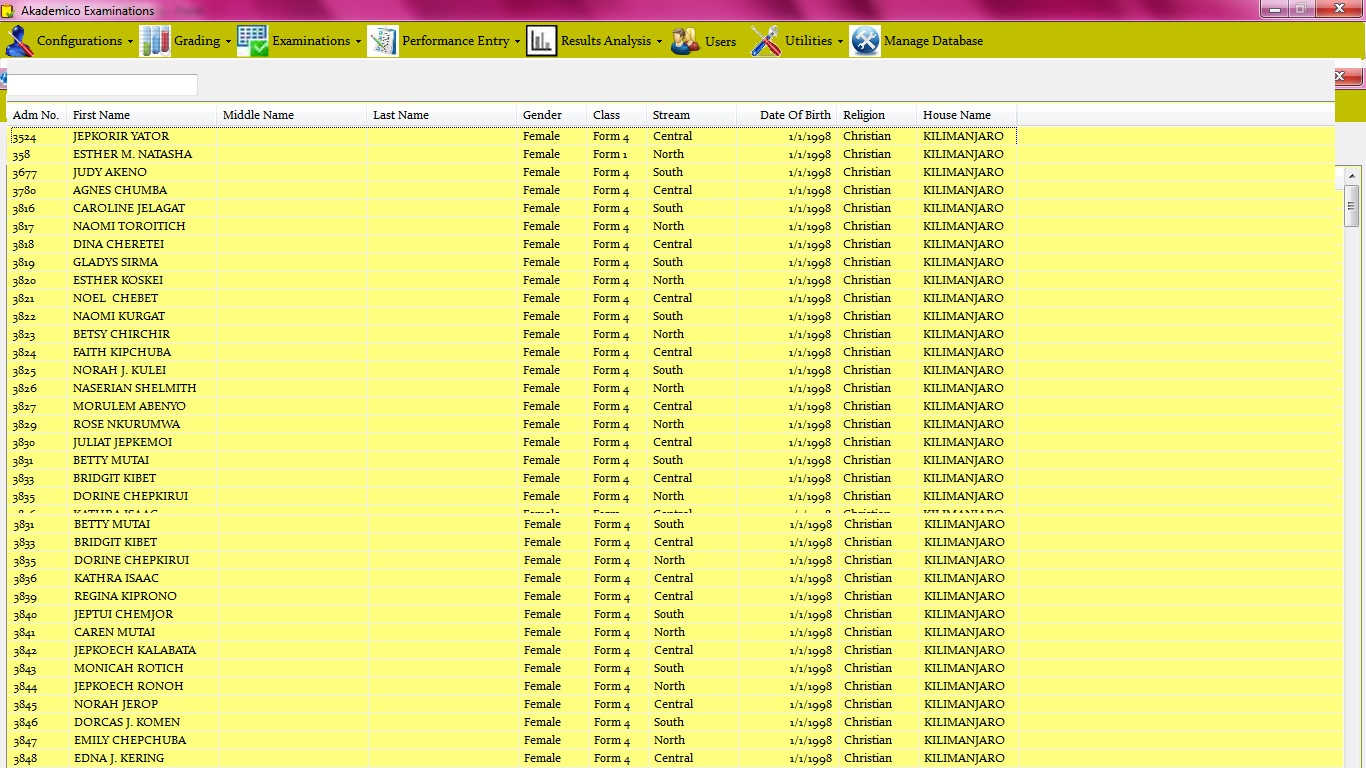Select the Performance Entry icon
Viewport: 1366px width, 768px height.
point(382,41)
